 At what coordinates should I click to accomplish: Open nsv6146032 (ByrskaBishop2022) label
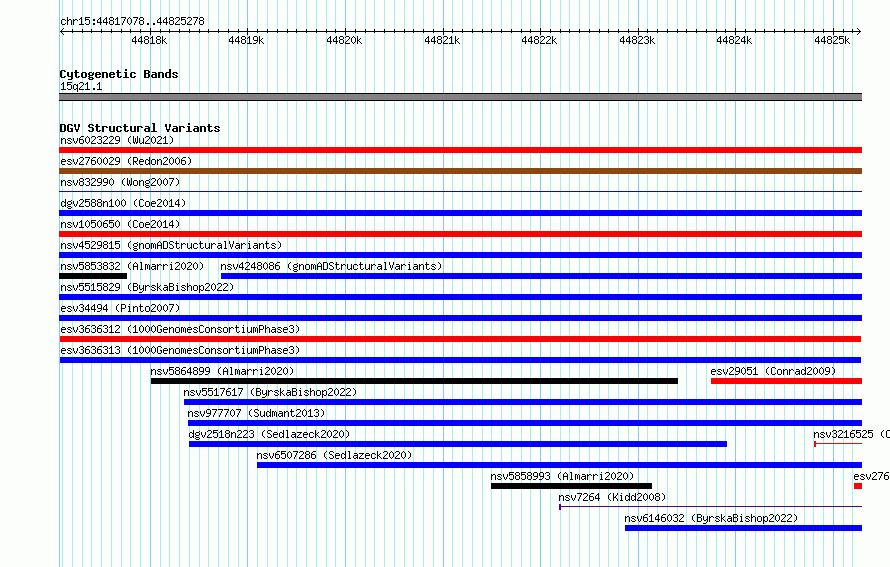point(711,518)
